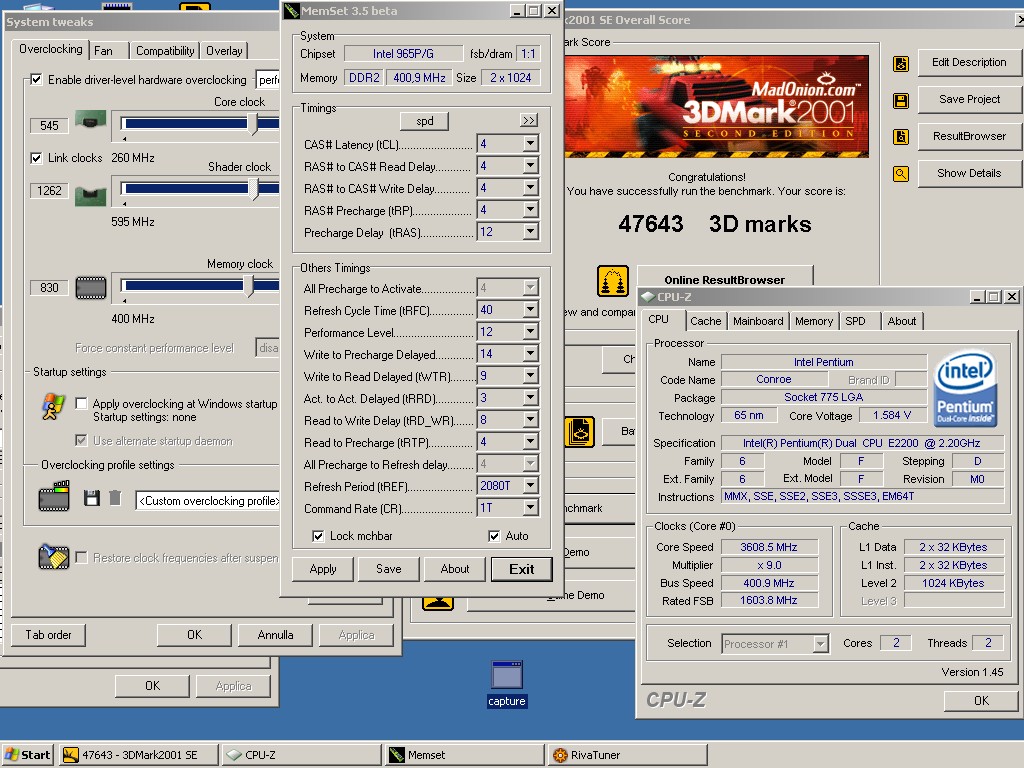Click the memory clock chip icon
Viewport: 1024px width, 768px height.
91,287
